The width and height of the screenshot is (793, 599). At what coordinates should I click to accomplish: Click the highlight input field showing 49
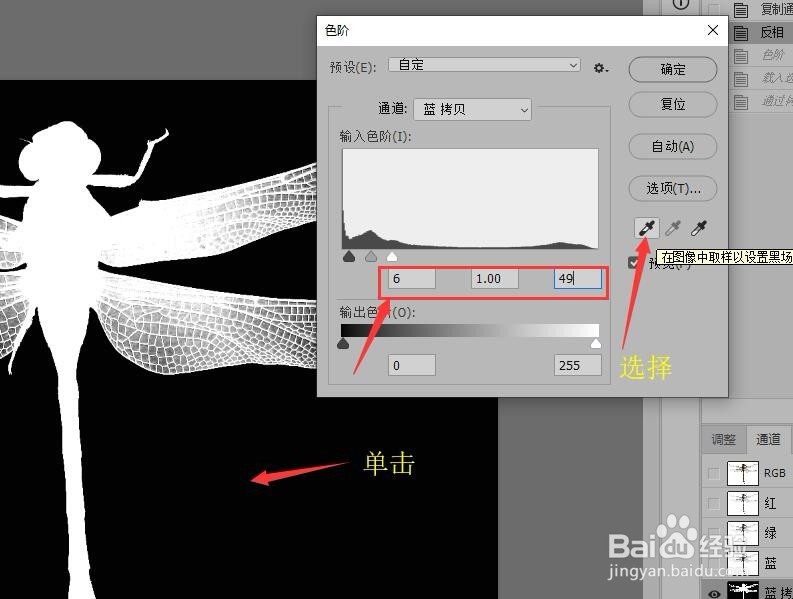(x=578, y=279)
